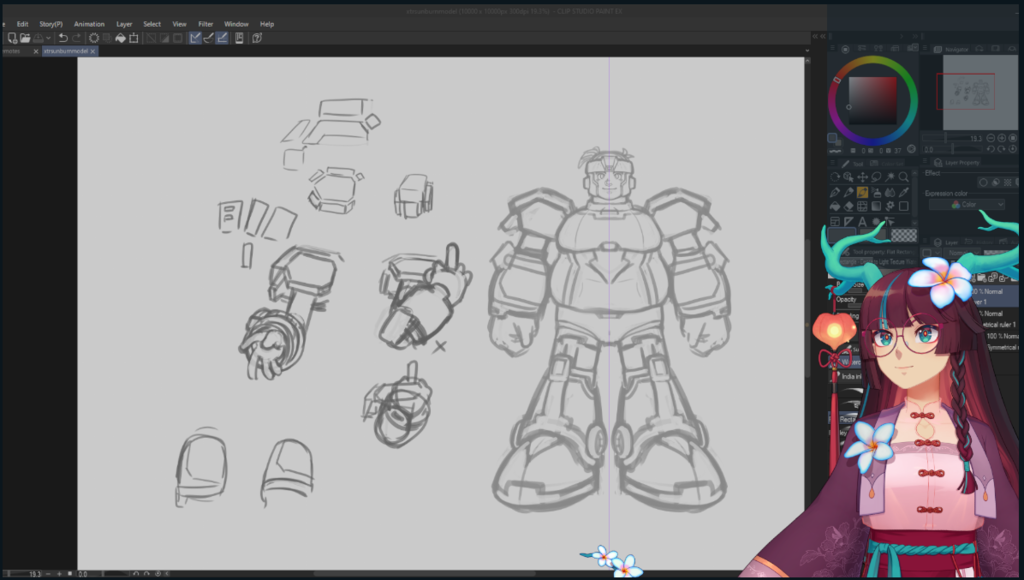Image resolution: width=1024 pixels, height=580 pixels.
Task: Toggle the Snap to Grid icon
Action: tap(222, 38)
